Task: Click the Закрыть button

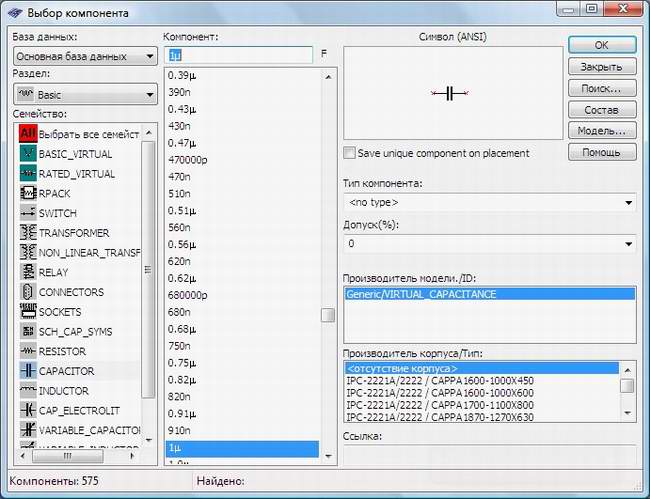Action: [602, 67]
